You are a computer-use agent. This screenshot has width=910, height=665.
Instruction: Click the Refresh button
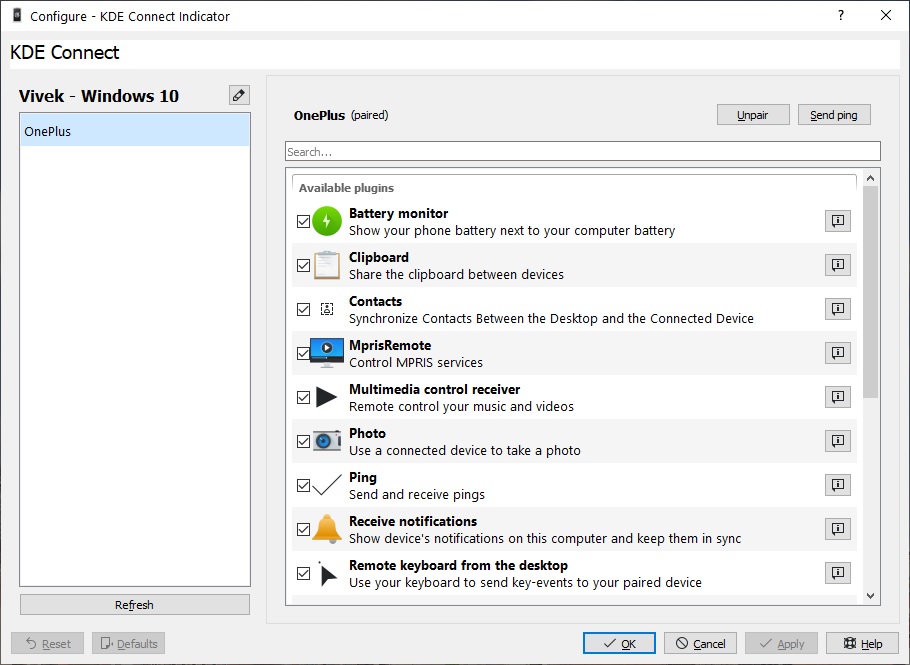[135, 605]
